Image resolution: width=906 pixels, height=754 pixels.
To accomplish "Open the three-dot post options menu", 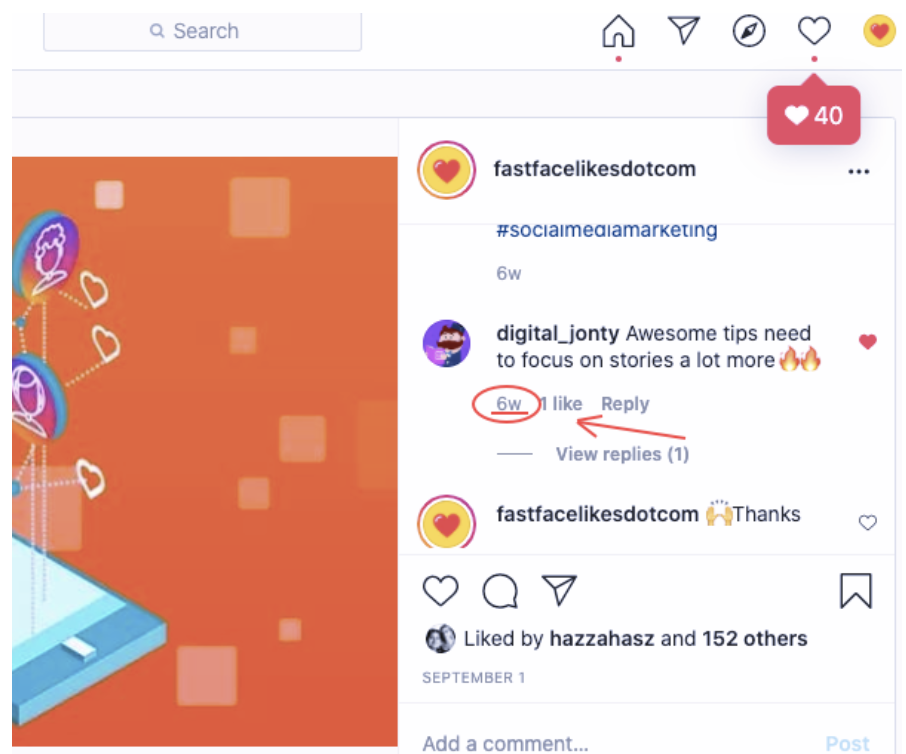I will 859,171.
